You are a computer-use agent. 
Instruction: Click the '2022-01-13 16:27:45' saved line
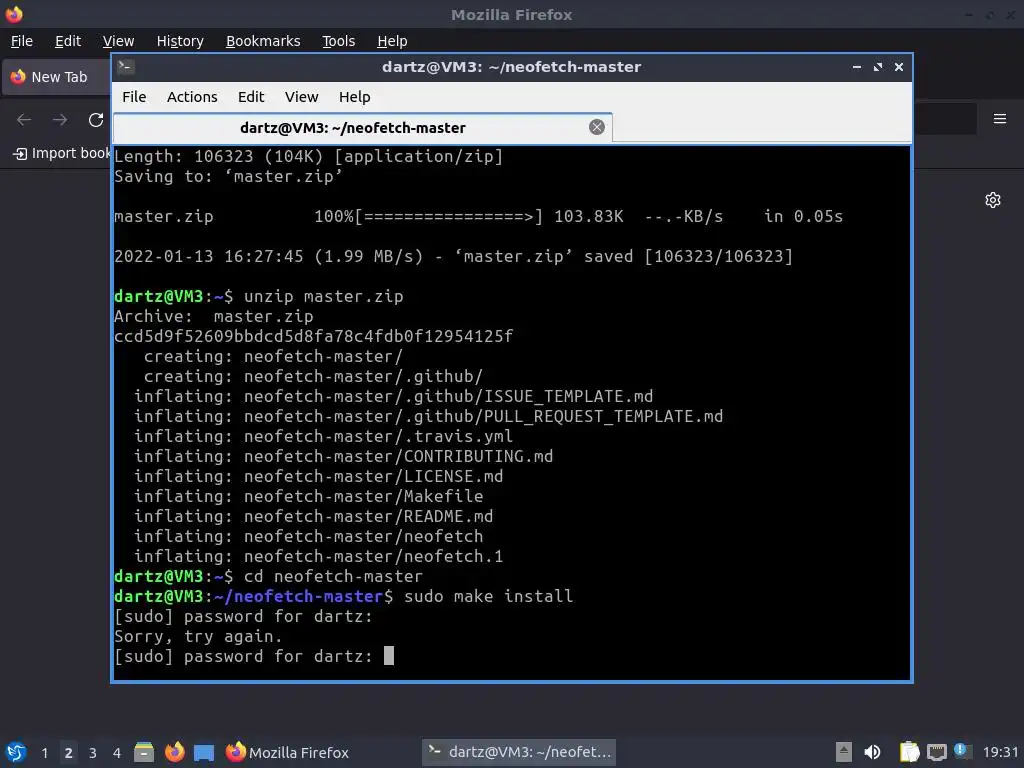click(453, 257)
